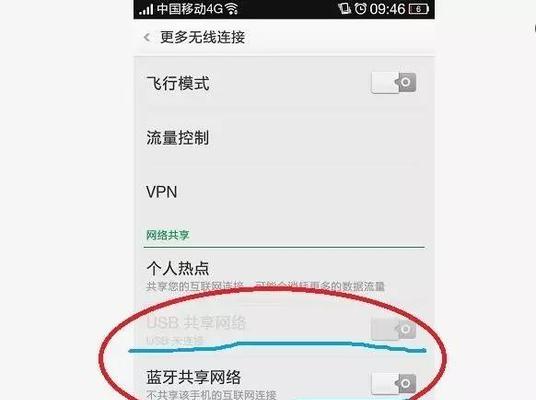Open the VPN settings entry
This screenshot has width=536, height=400.
284,192
